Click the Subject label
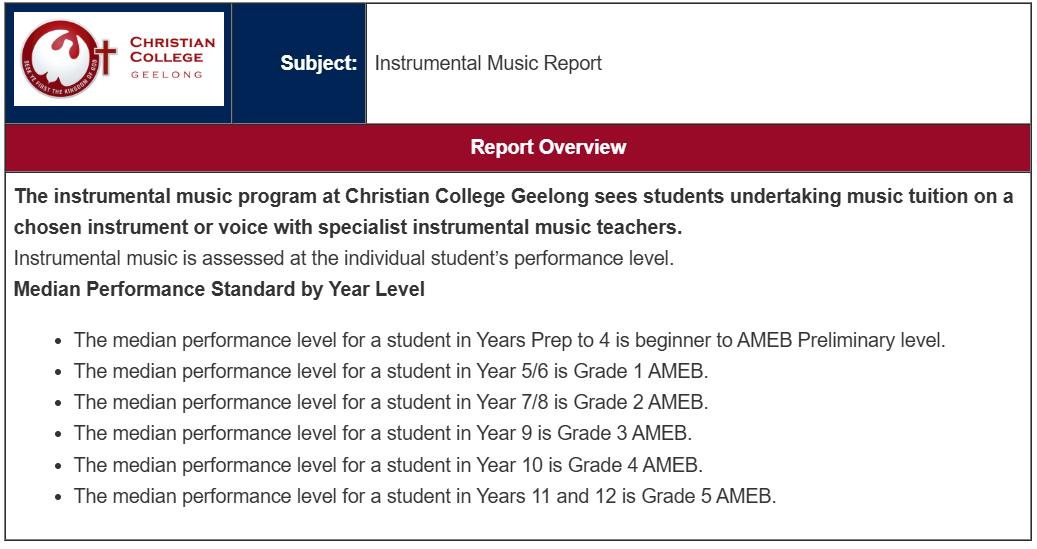Screen dimensions: 1037x549 318,63
